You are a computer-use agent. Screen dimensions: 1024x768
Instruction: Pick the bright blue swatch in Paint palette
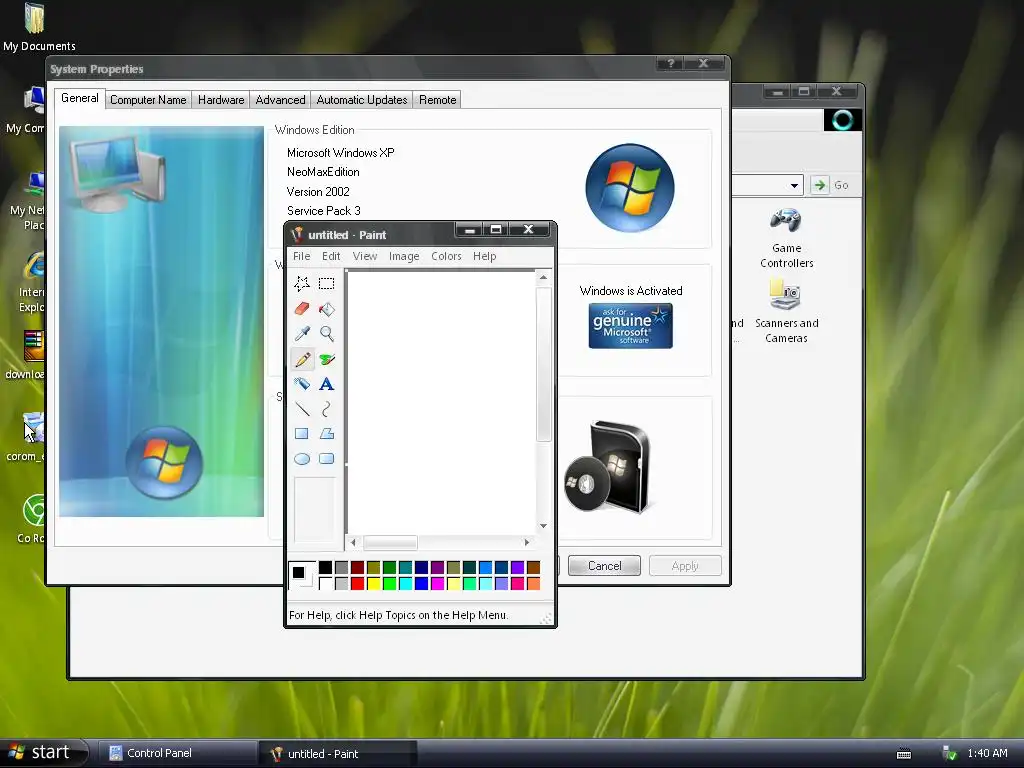421,583
